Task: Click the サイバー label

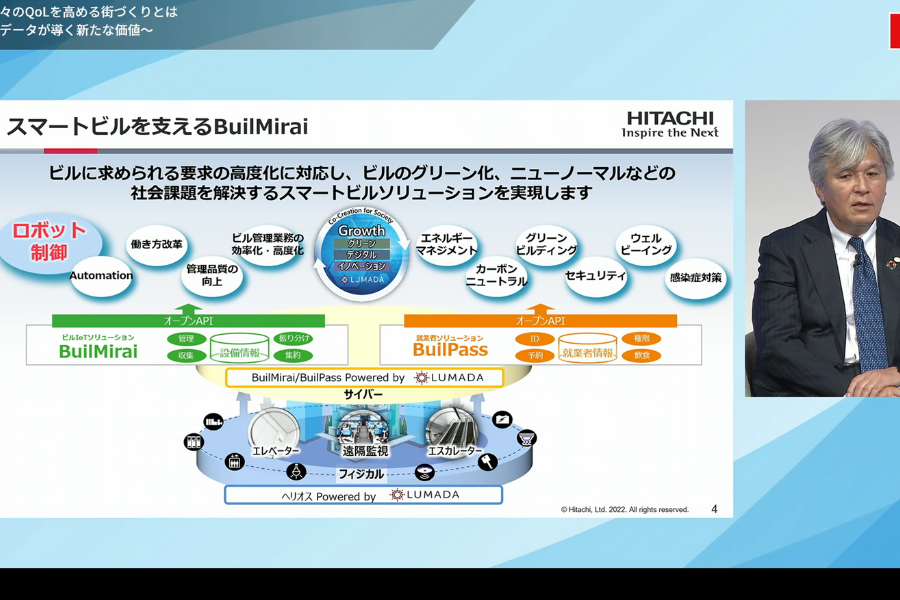Action: (x=363, y=394)
